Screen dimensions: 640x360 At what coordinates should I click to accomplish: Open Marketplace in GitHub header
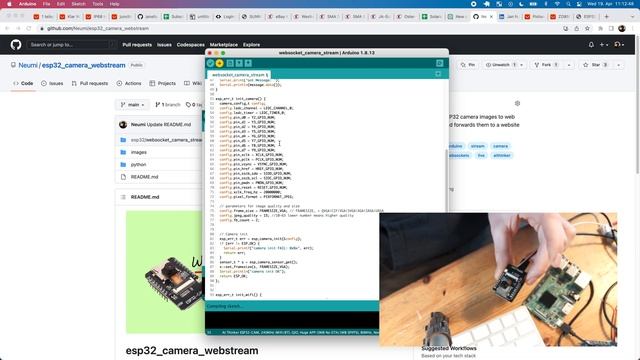(224, 44)
